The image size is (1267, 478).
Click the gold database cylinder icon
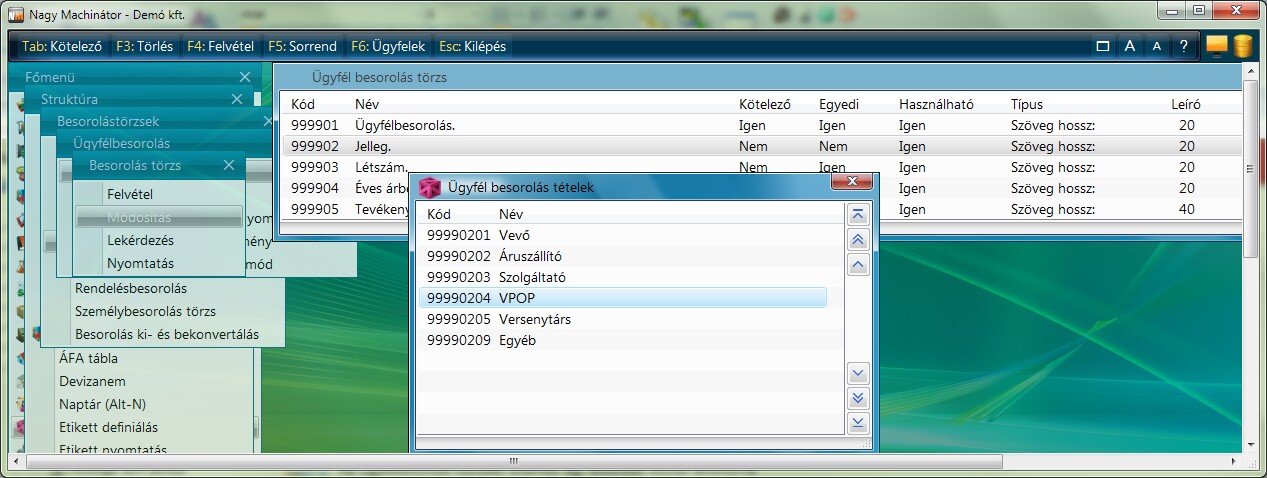click(1243, 46)
